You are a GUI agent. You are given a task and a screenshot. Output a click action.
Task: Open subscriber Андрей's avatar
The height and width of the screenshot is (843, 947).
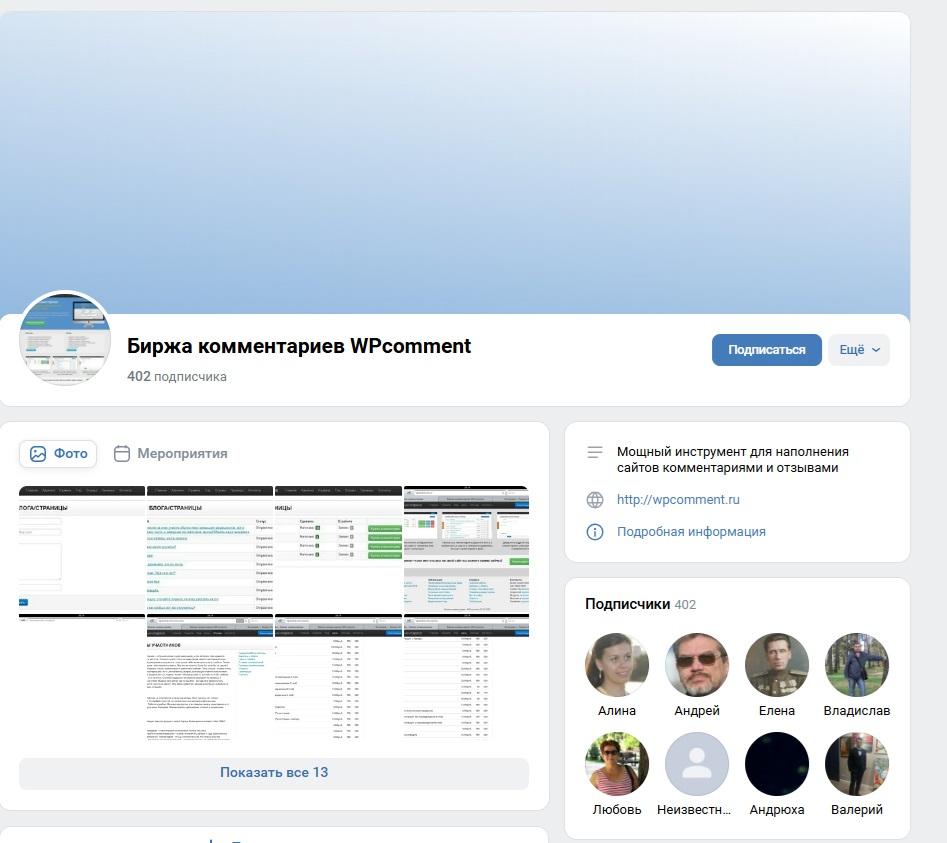tap(697, 665)
